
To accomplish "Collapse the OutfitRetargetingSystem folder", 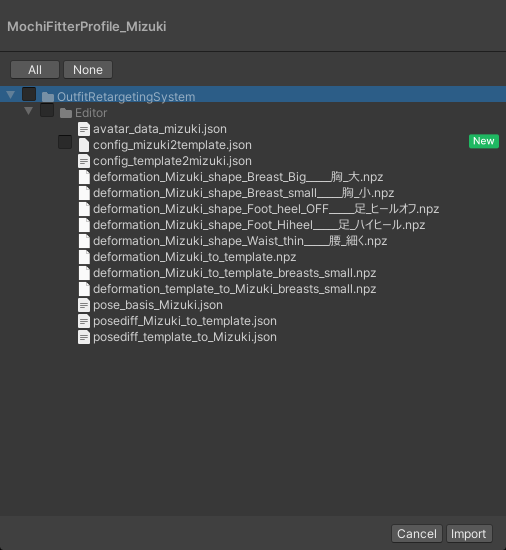I will pos(11,95).
